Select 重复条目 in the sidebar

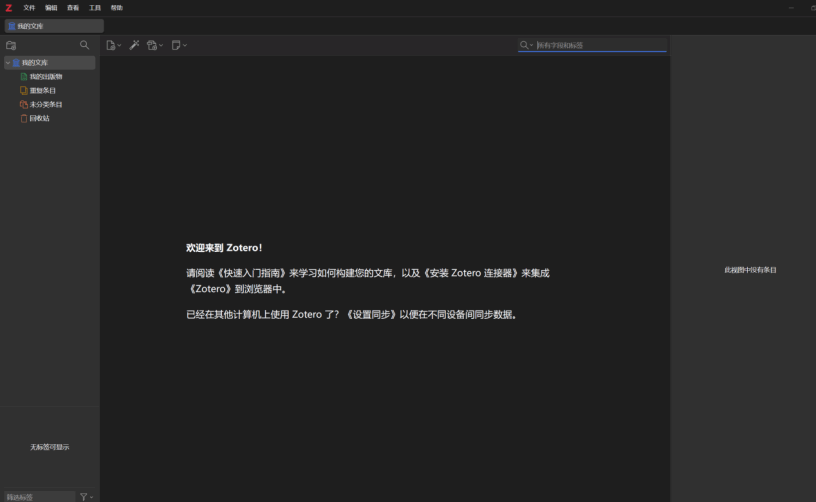[43, 91]
